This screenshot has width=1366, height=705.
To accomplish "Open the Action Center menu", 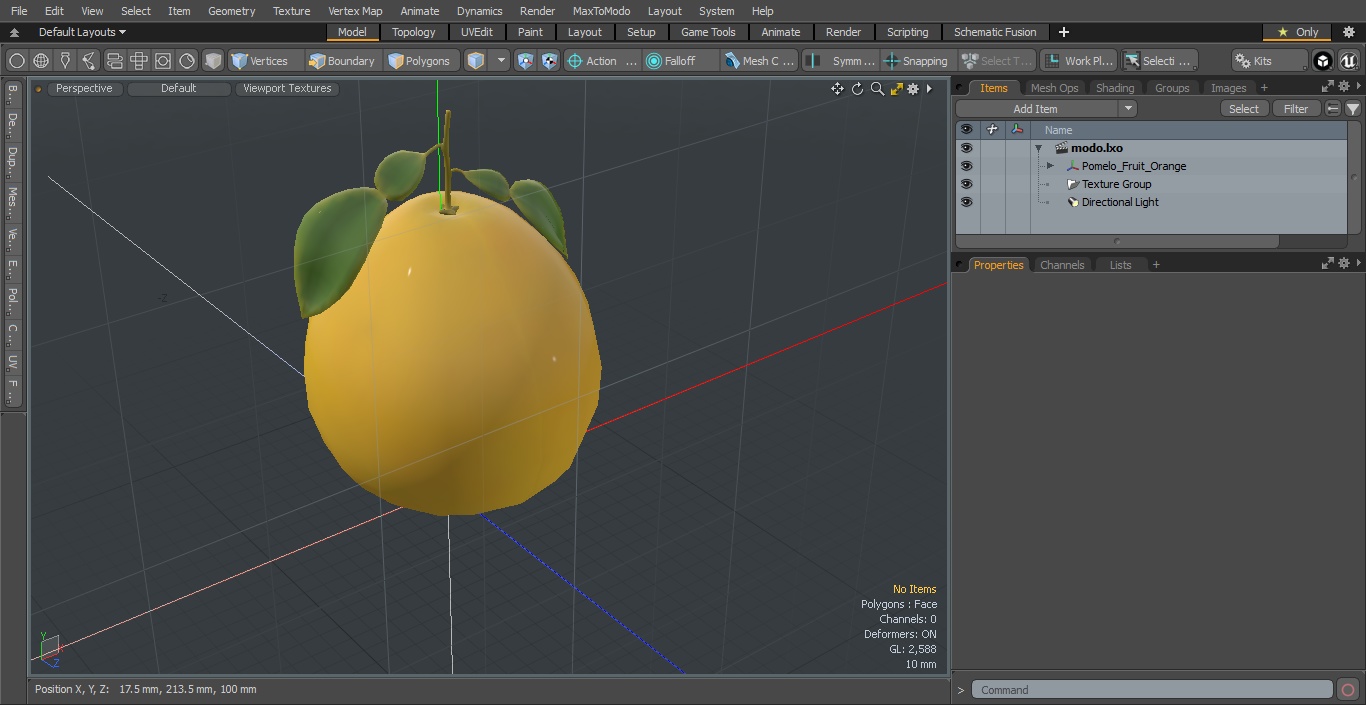I will pyautogui.click(x=602, y=61).
